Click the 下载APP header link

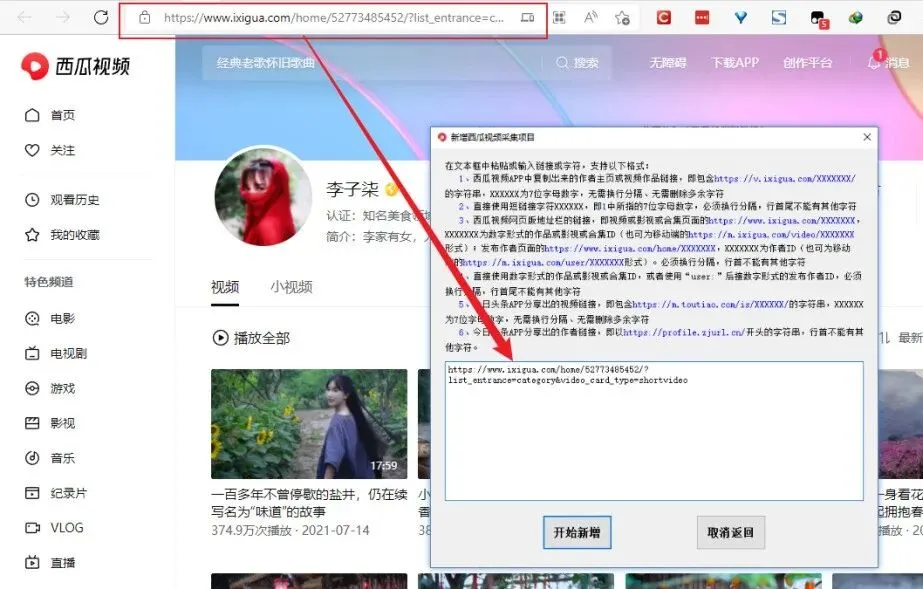pos(735,62)
